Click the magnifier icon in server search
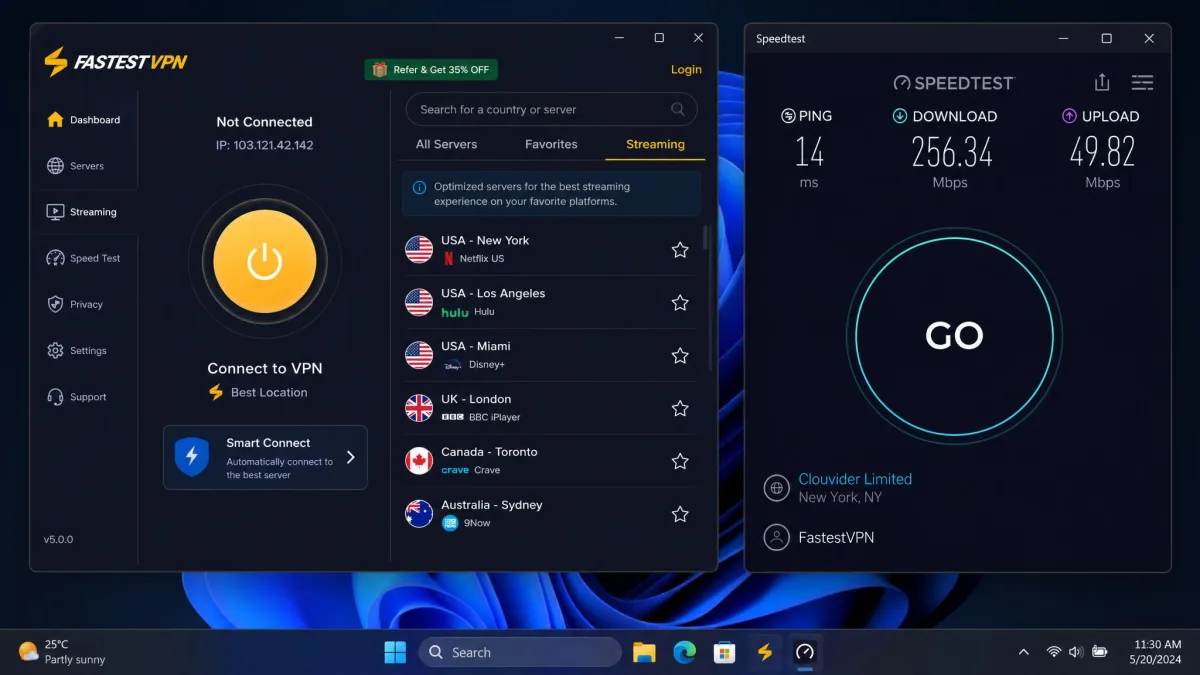The height and width of the screenshot is (675, 1200). (x=678, y=110)
